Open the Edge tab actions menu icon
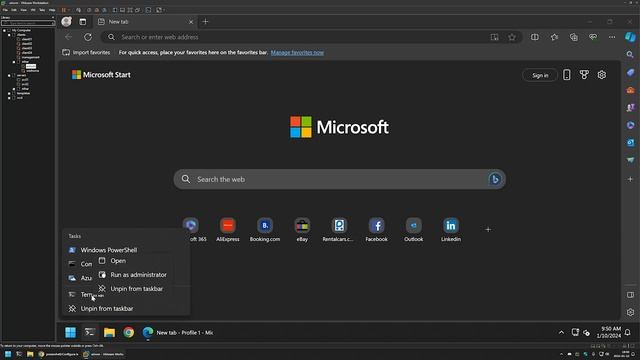Screen dimensions: 640x360 pyautogui.click(x=83, y=22)
